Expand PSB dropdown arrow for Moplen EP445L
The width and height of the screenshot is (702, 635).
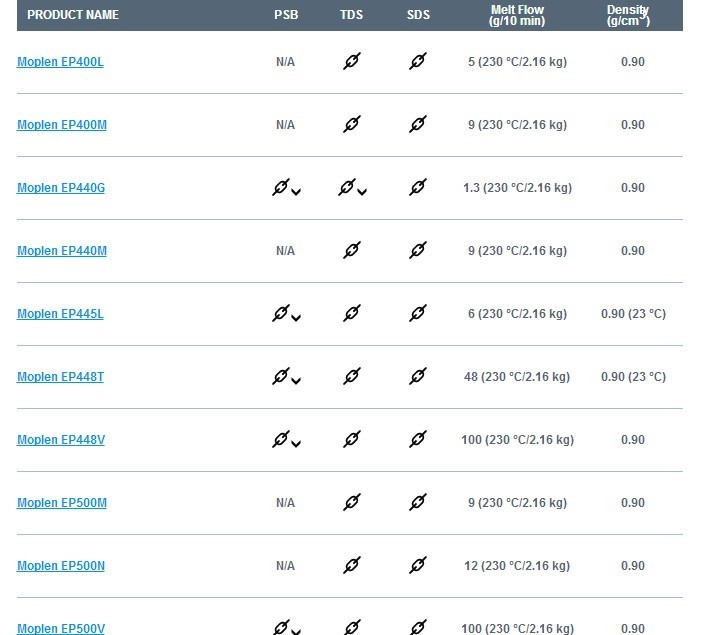pos(296,318)
